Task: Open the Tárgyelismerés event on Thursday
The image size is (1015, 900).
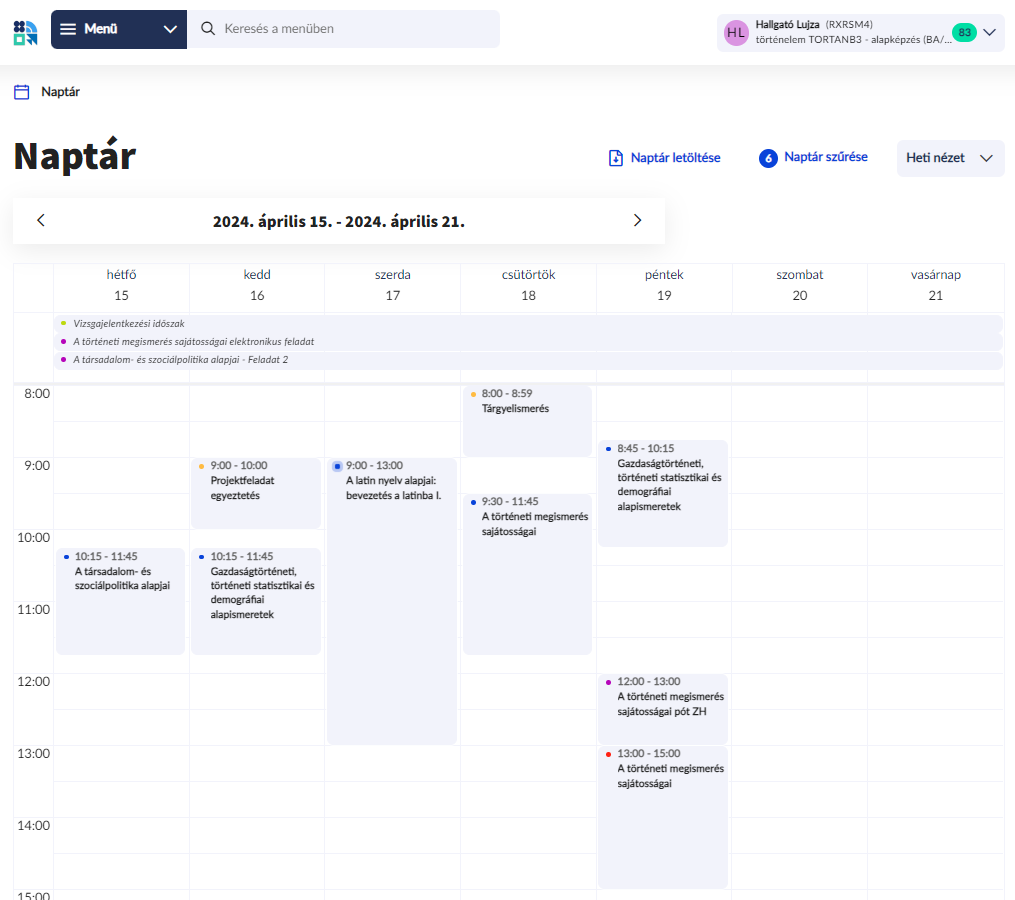Action: [x=526, y=420]
